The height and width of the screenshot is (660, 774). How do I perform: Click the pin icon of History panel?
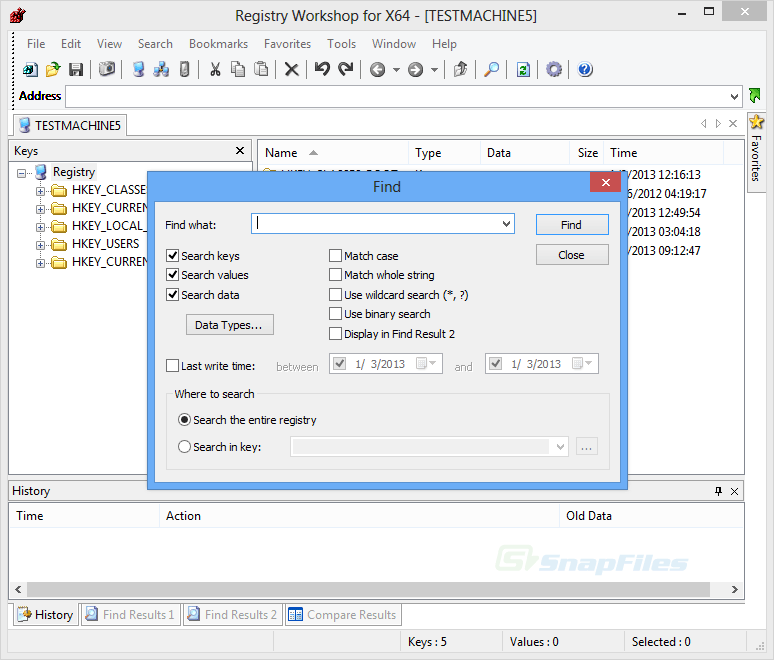(718, 491)
